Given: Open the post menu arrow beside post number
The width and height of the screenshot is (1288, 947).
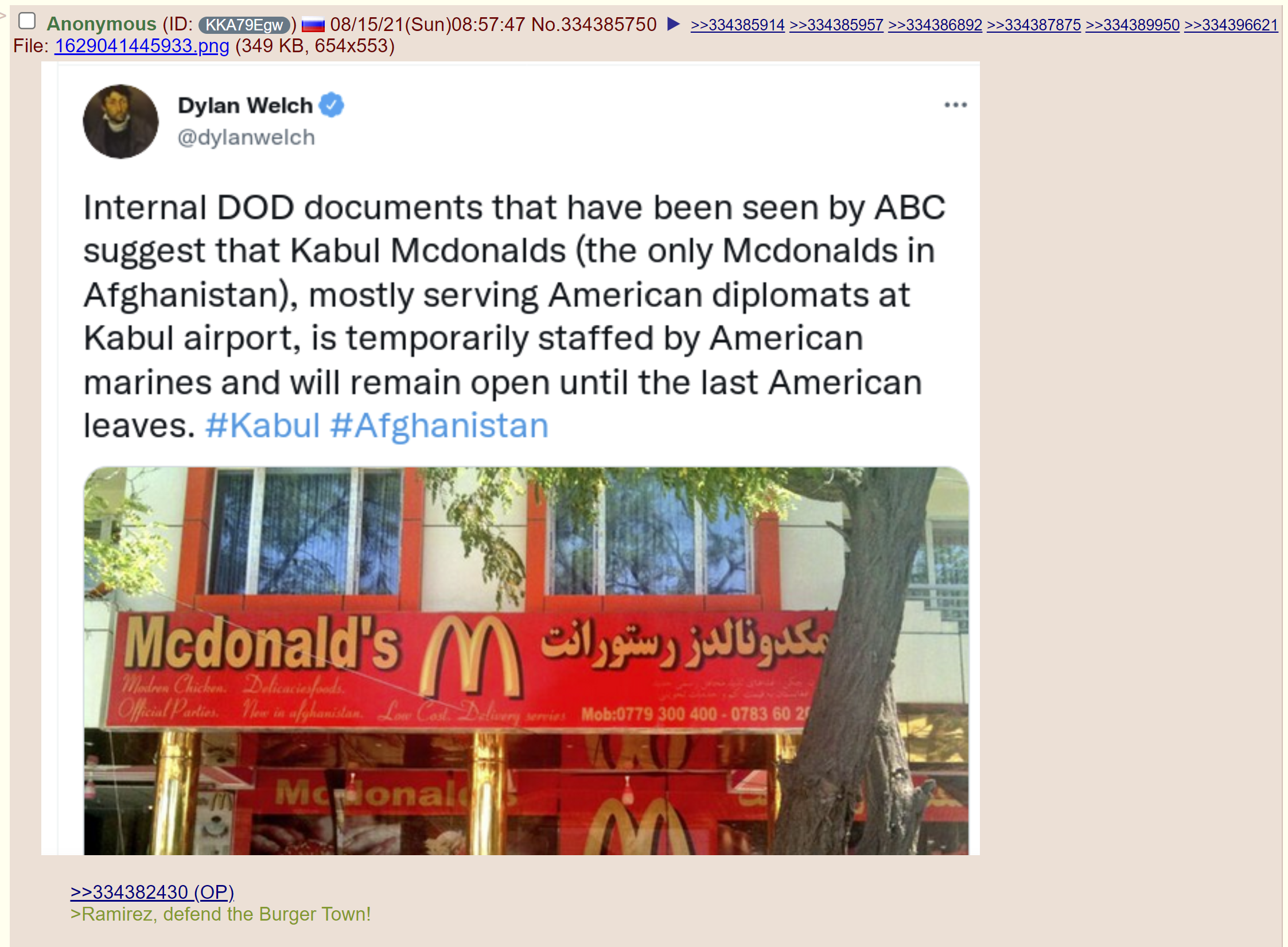Looking at the screenshot, I should (674, 24).
